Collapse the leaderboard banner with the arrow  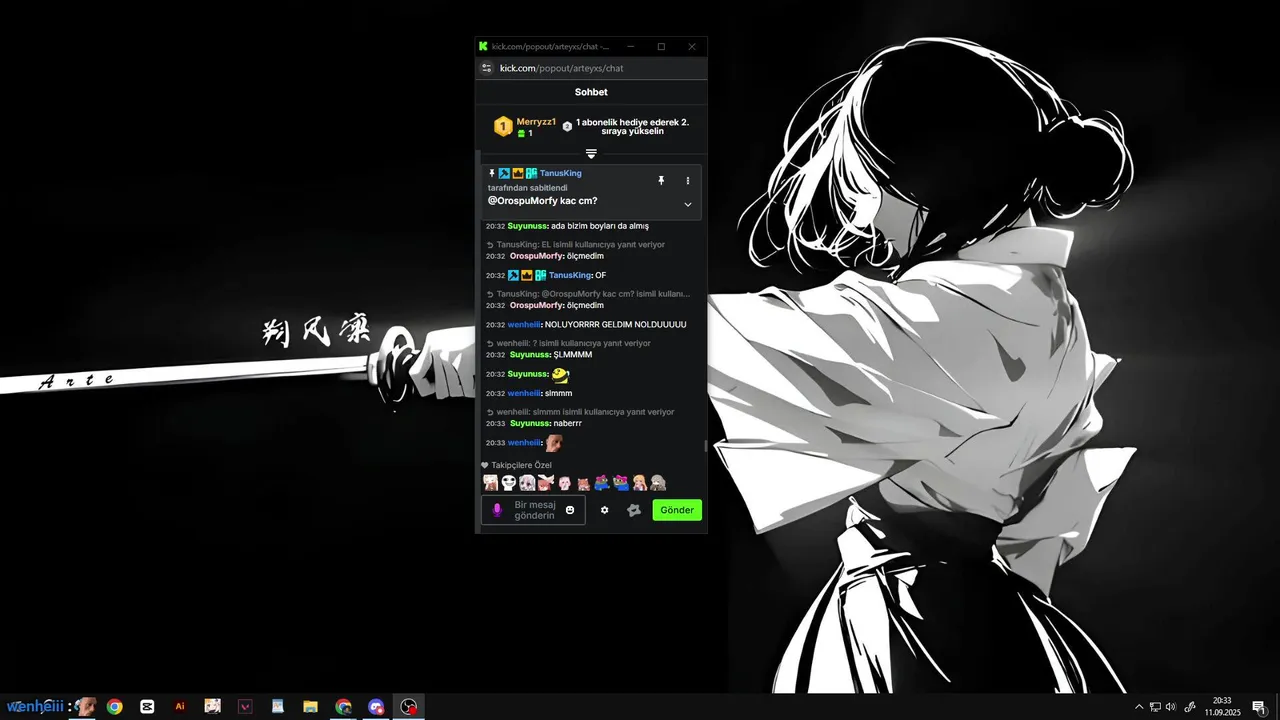click(x=591, y=154)
